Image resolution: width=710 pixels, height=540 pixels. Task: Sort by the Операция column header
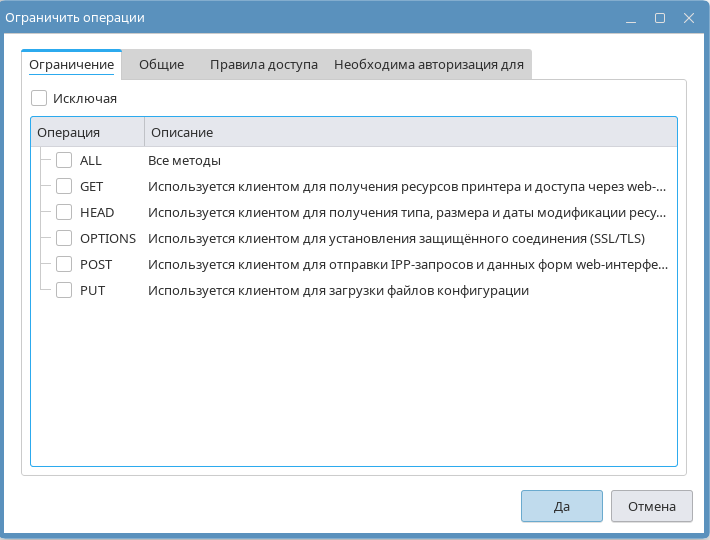click(88, 132)
